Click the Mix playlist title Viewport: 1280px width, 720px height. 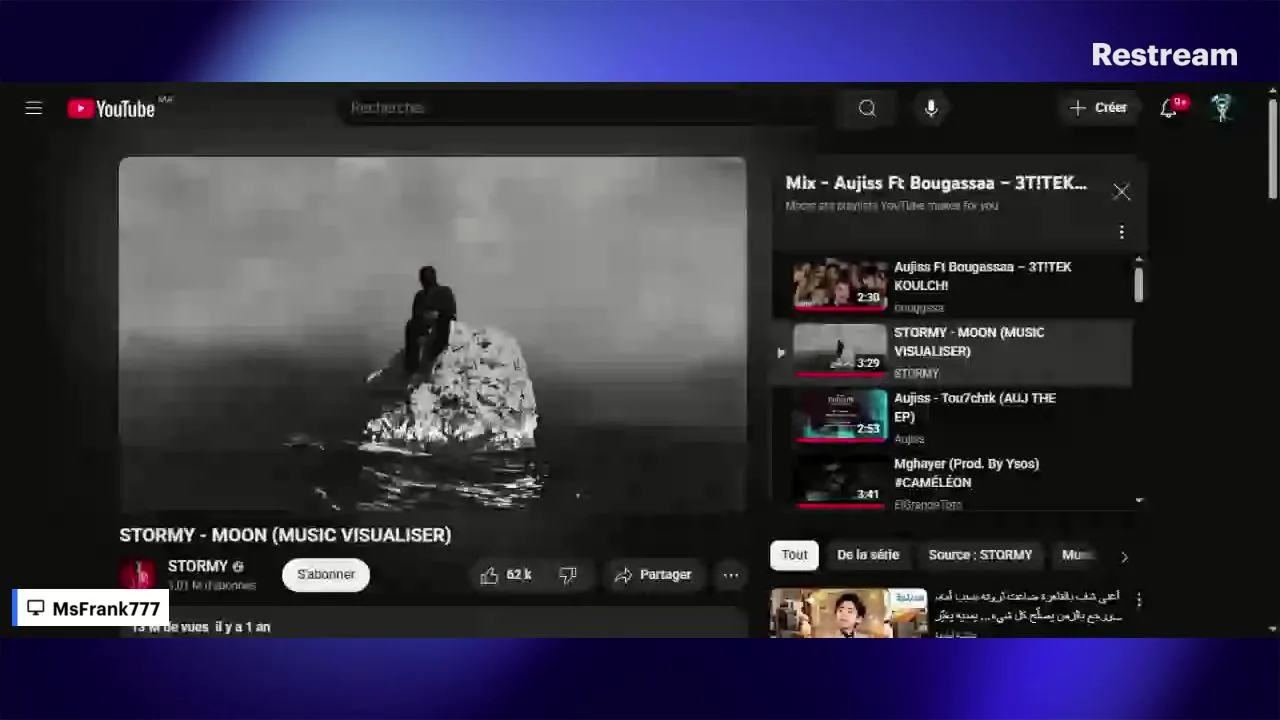tap(936, 183)
